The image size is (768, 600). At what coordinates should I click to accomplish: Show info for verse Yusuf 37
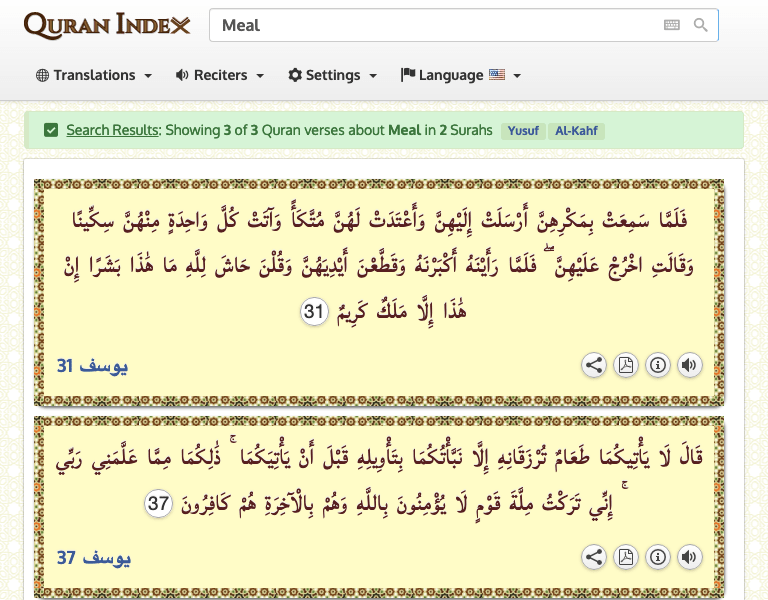click(x=657, y=557)
